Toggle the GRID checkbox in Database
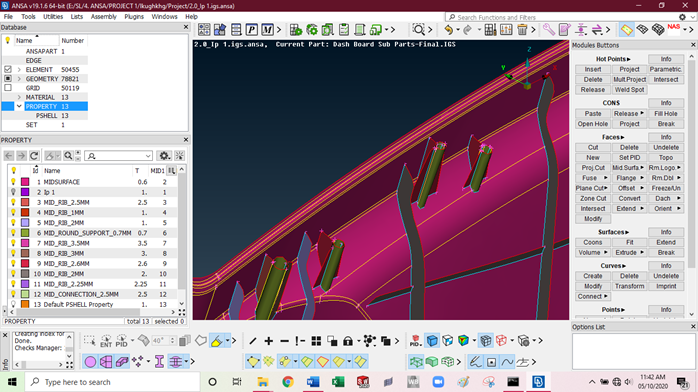Viewport: 698px width, 392px height. (8, 88)
